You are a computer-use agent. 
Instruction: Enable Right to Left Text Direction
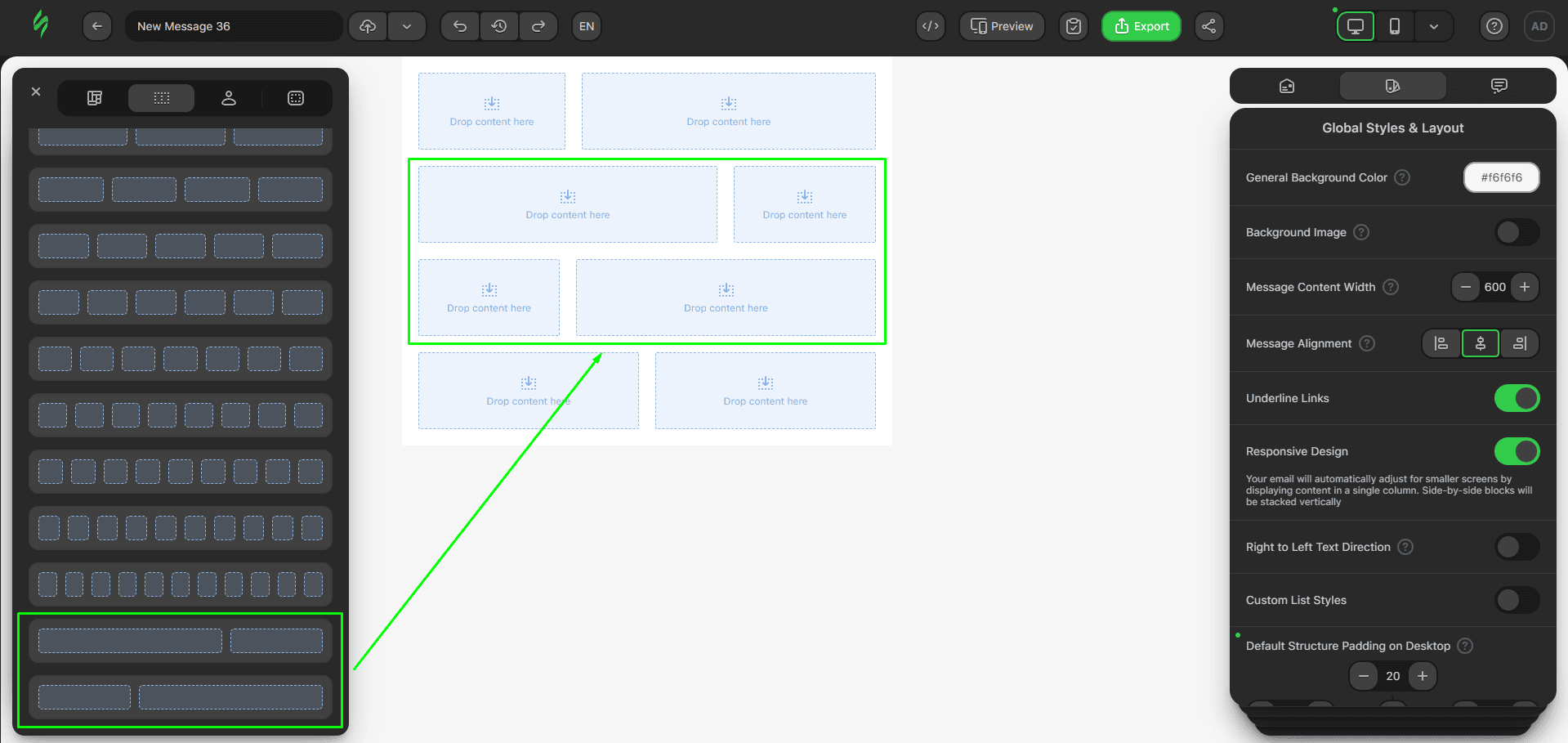click(1517, 547)
